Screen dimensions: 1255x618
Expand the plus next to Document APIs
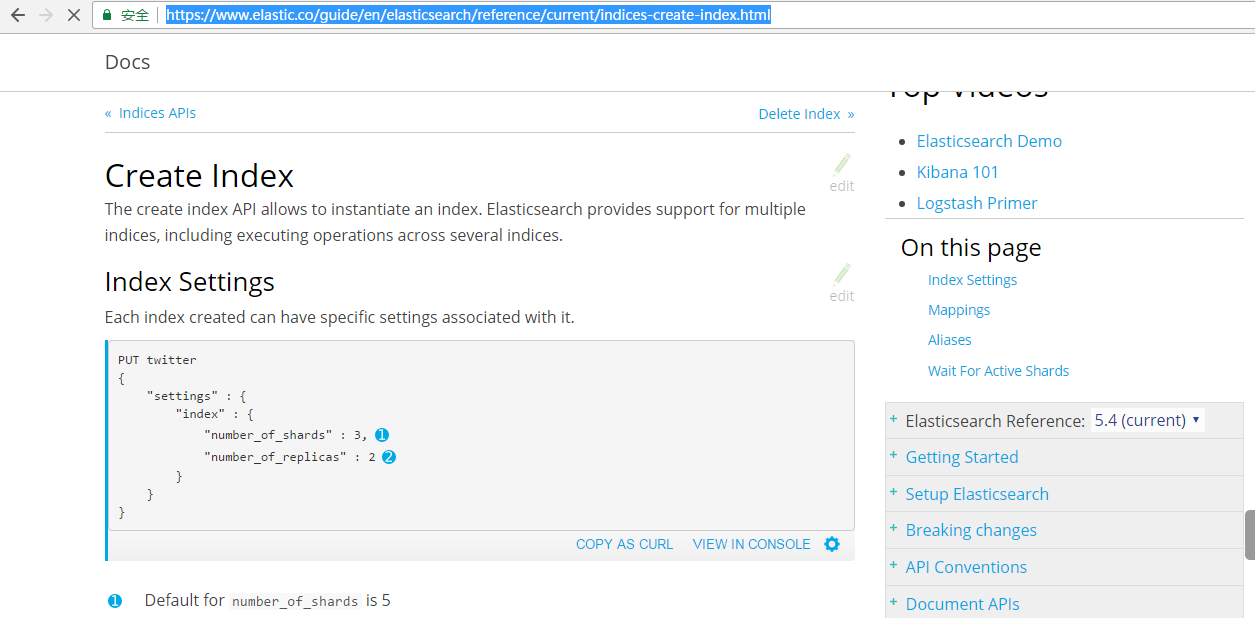(894, 603)
